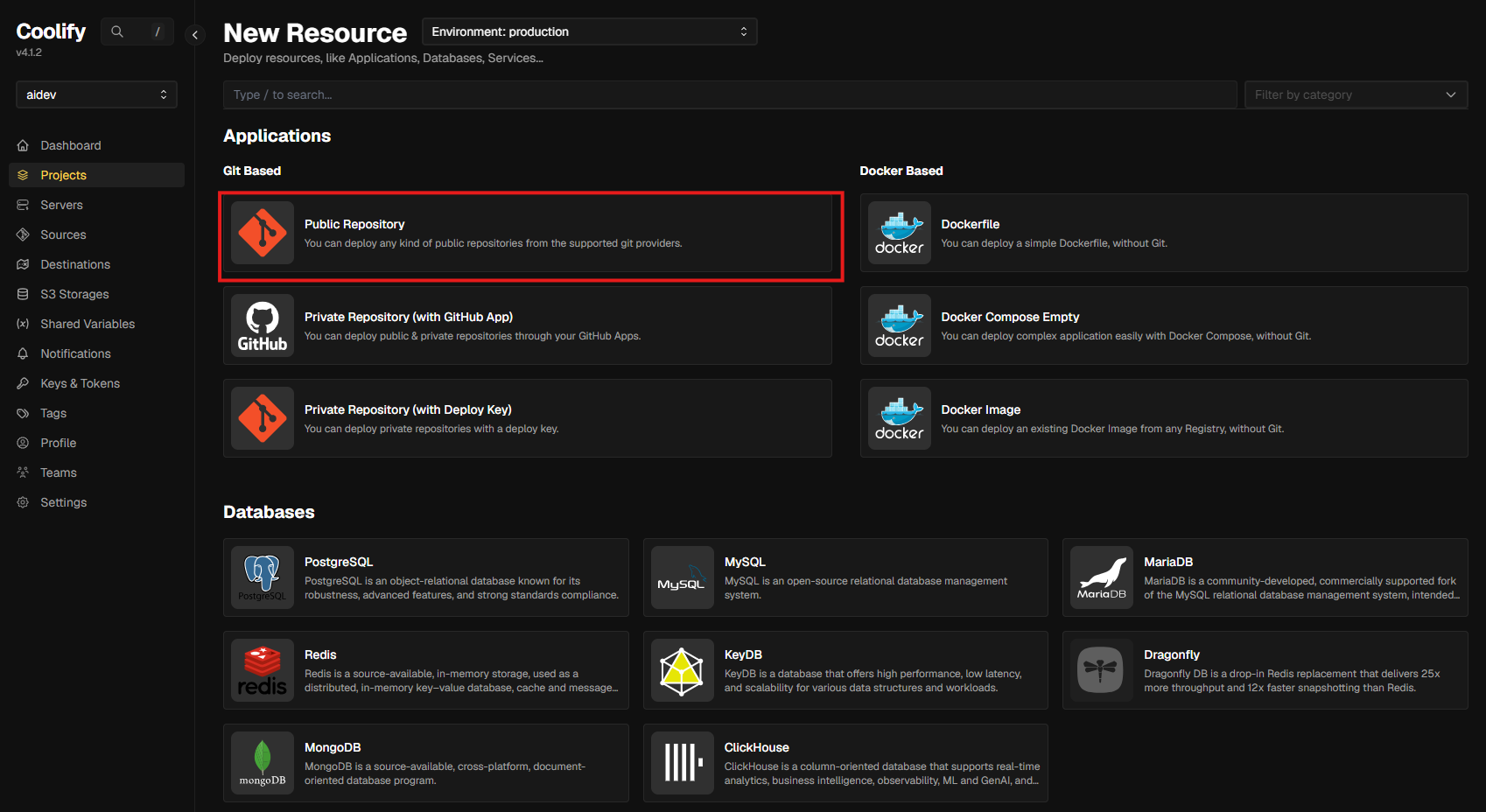The image size is (1486, 812).
Task: Click the GitHub logo icon
Action: [263, 325]
